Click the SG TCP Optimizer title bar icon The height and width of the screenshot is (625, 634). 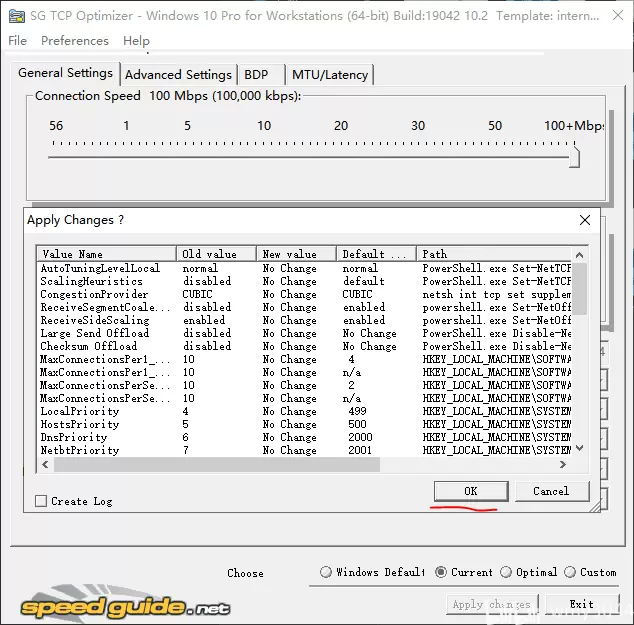(17, 16)
